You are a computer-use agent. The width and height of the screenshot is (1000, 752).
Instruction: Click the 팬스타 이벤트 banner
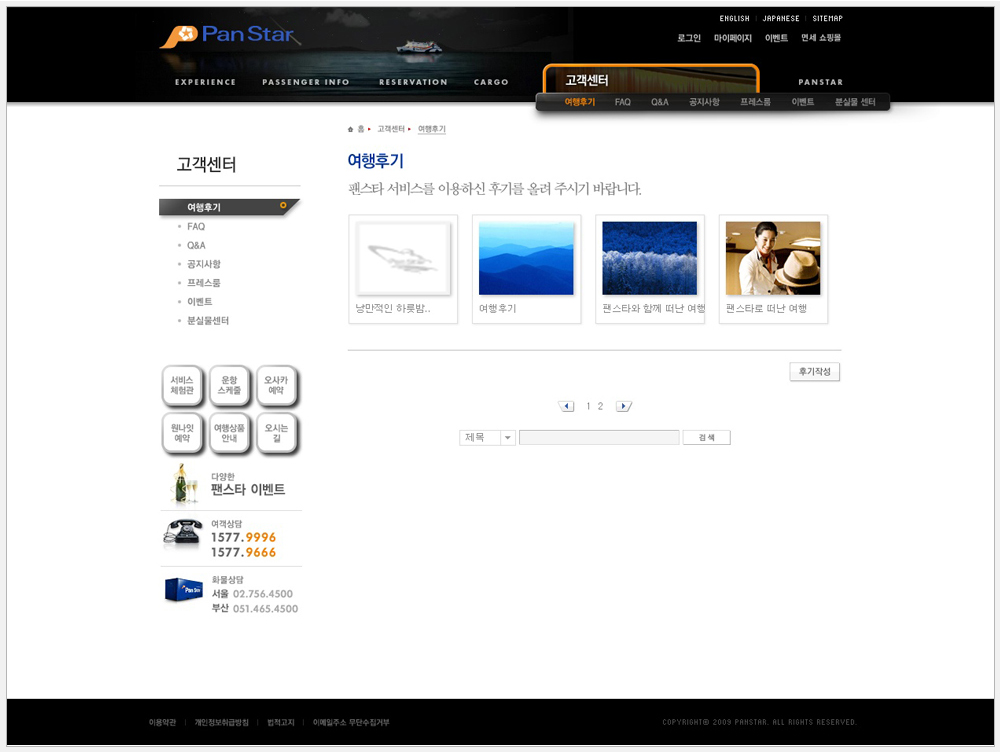coord(230,484)
